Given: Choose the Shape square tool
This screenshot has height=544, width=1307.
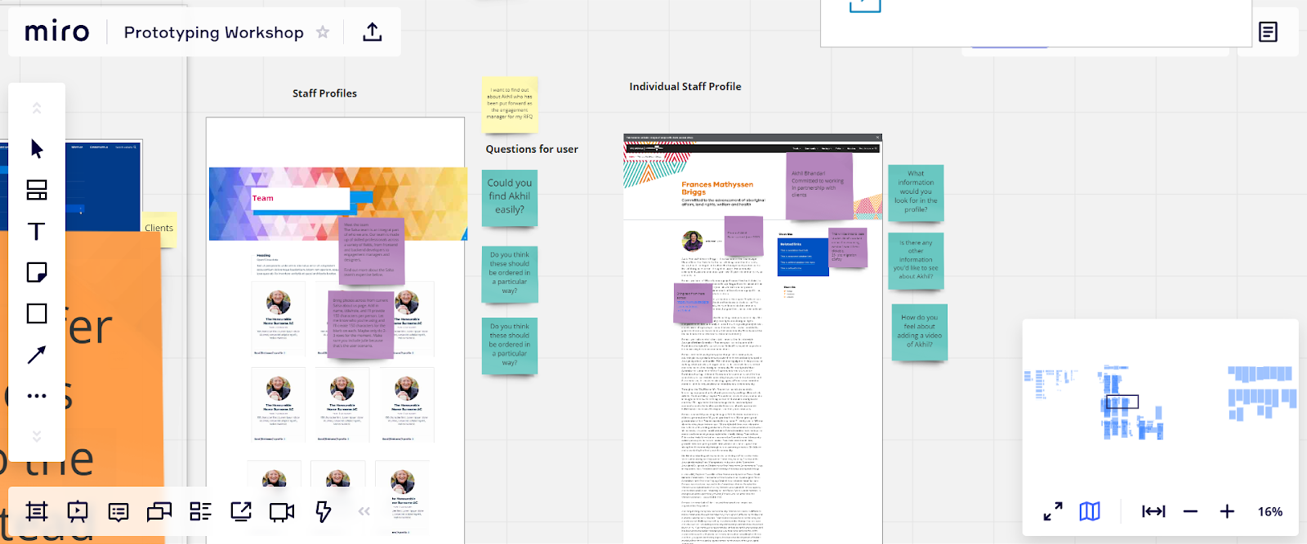Looking at the screenshot, I should coord(37,314).
